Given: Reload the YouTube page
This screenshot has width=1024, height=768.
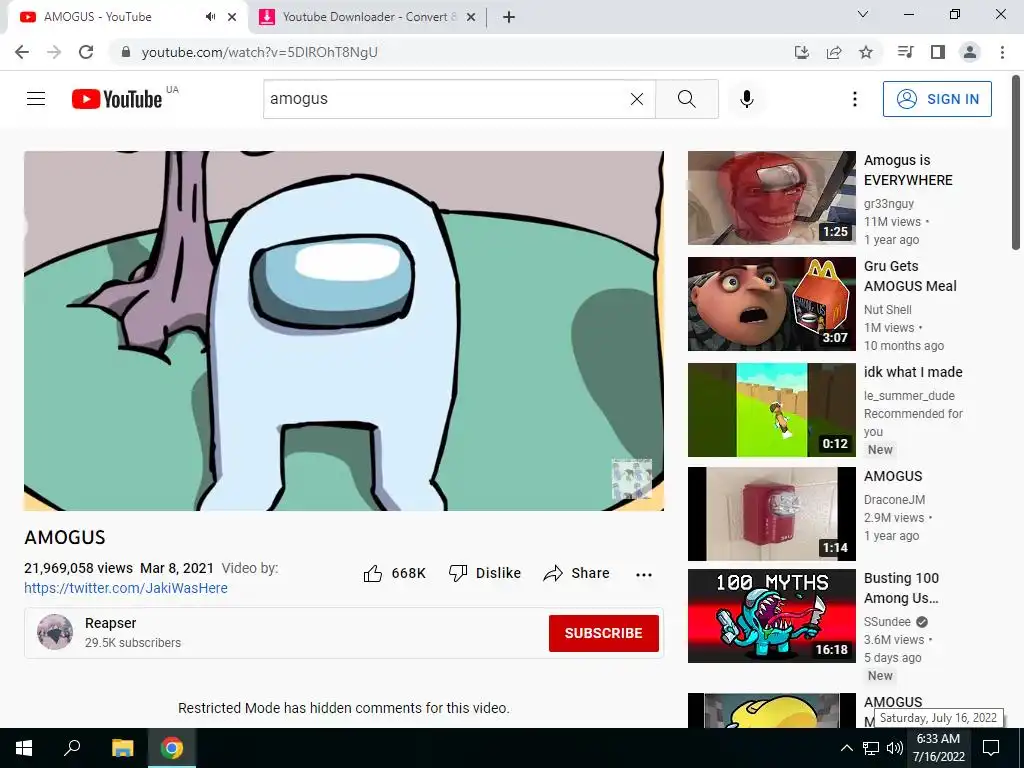Looking at the screenshot, I should 86,52.
